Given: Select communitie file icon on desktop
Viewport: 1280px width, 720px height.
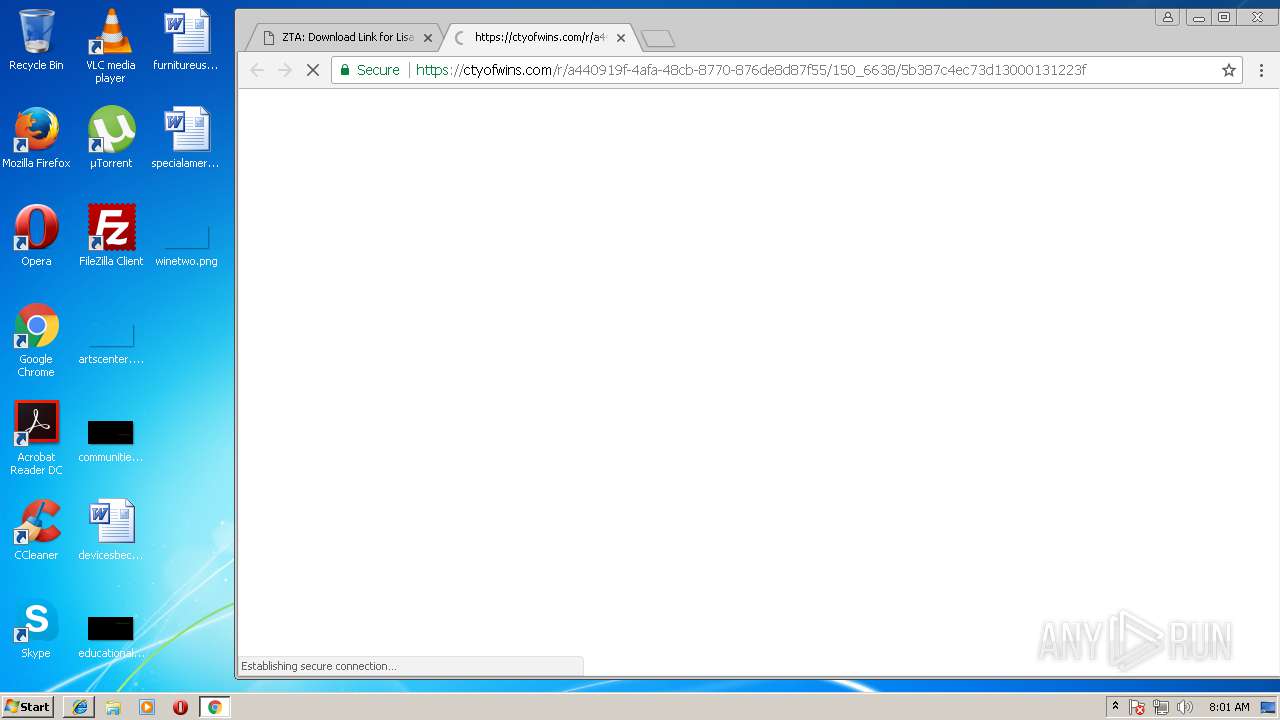Looking at the screenshot, I should coord(111,441).
